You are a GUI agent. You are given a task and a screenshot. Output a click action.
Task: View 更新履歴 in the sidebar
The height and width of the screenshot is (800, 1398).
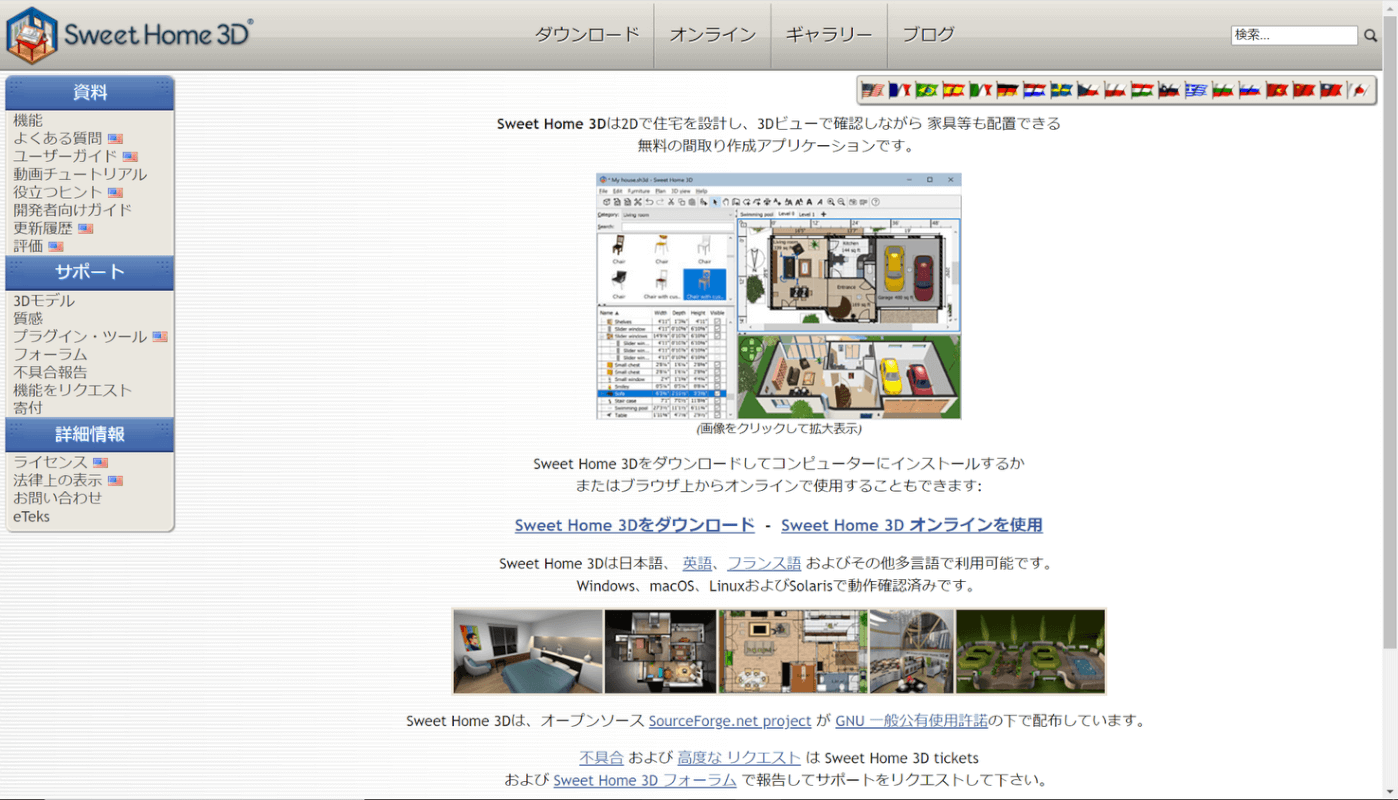(43, 228)
